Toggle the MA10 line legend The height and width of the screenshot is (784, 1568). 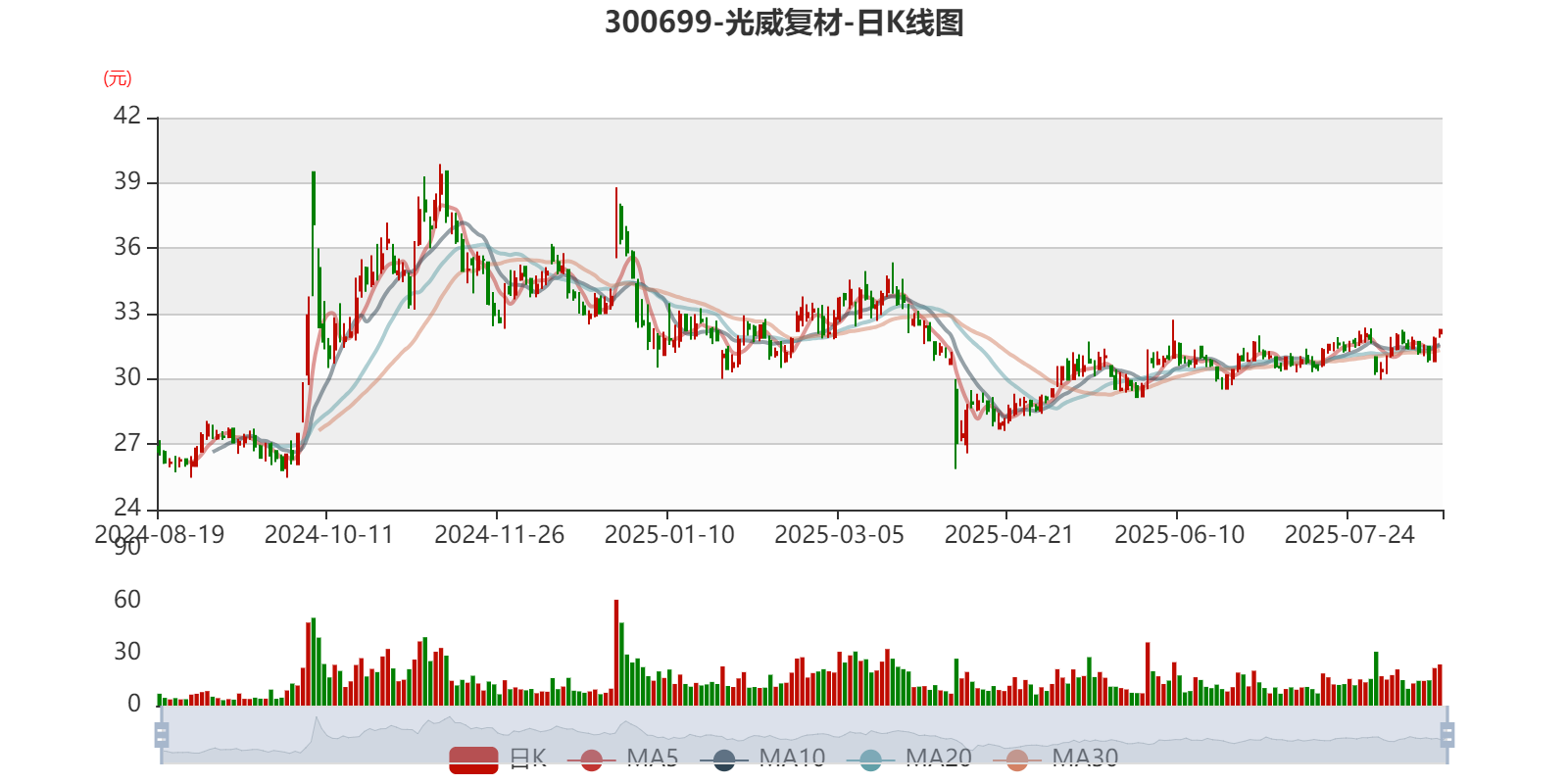(762, 759)
